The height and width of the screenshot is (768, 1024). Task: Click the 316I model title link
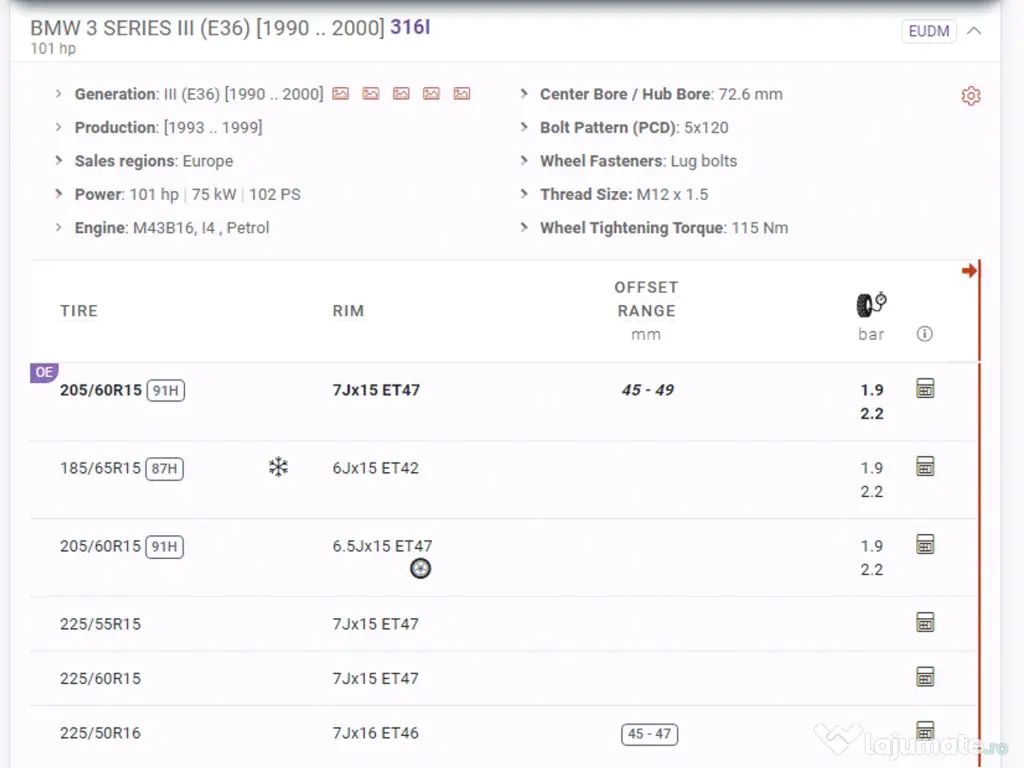[410, 27]
